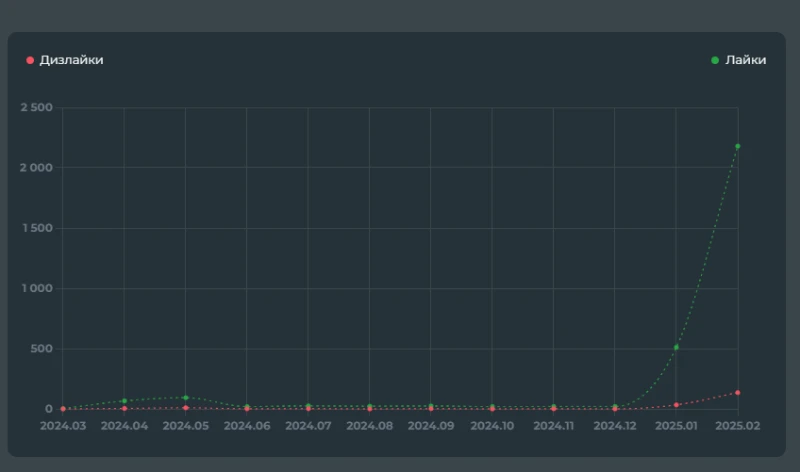Select the red Дизлайки point at 2025.01
The height and width of the screenshot is (472, 800).
(x=676, y=405)
